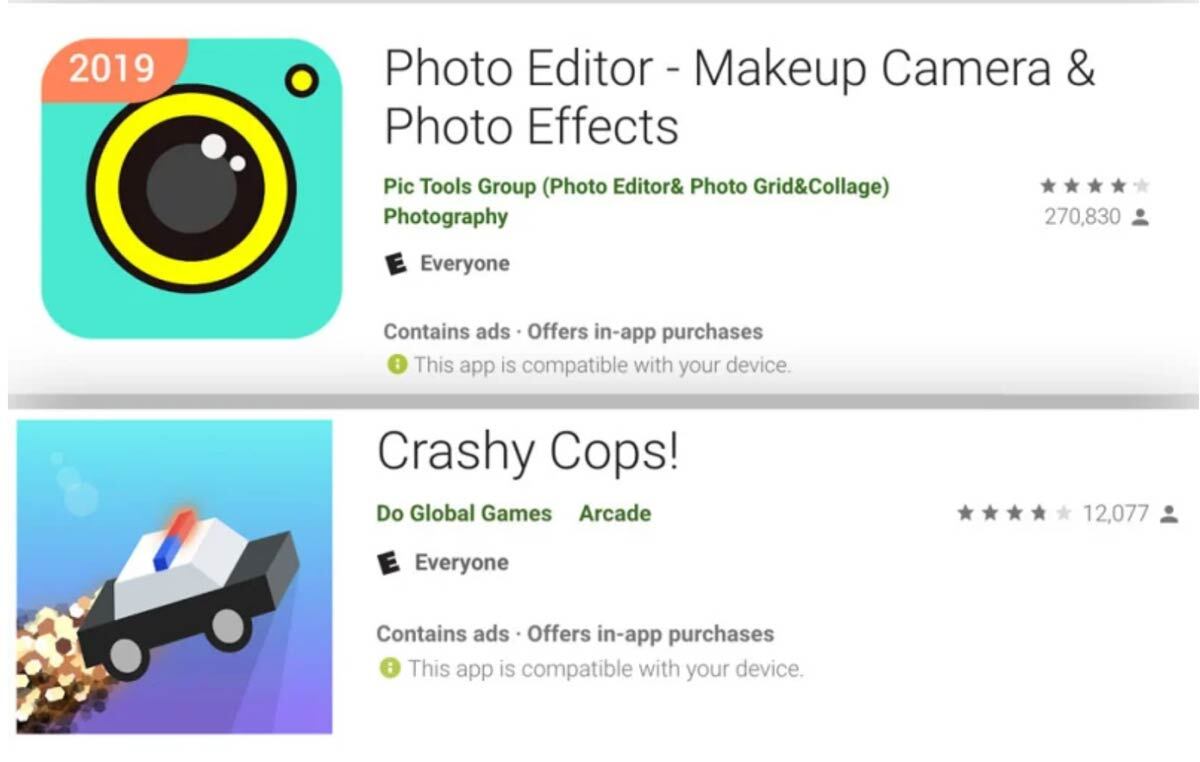Click the green info icon for Crashy Cops compatibility
The height and width of the screenshot is (762, 1200).
coord(390,668)
